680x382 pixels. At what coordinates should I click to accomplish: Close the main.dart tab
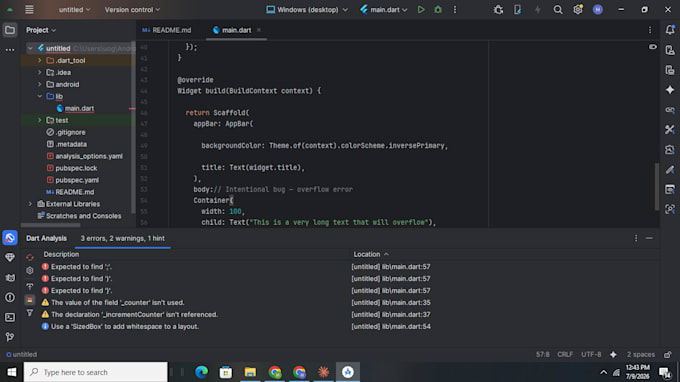(259, 30)
